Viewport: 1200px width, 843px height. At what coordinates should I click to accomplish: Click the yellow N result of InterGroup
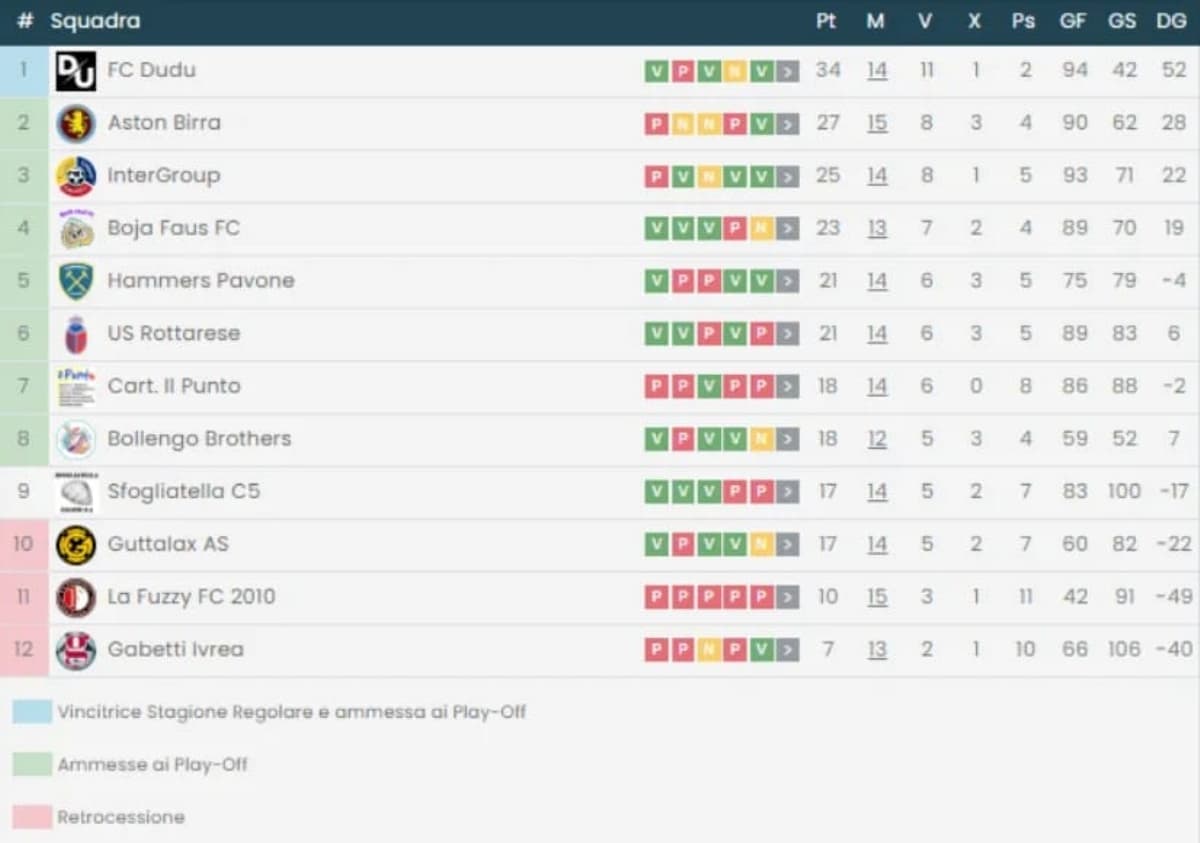tap(709, 177)
